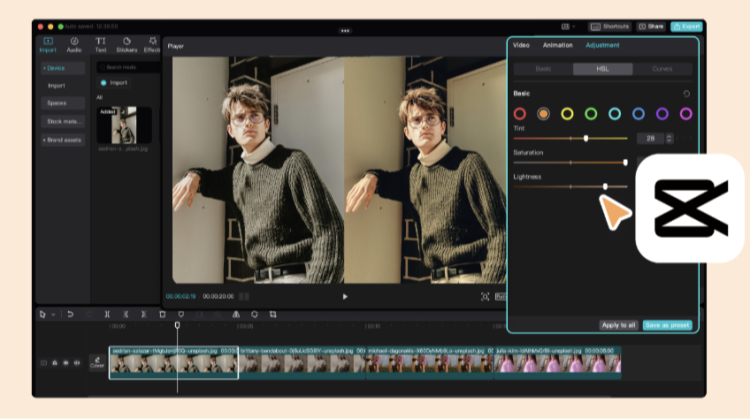Click Apply to all button

pos(618,325)
